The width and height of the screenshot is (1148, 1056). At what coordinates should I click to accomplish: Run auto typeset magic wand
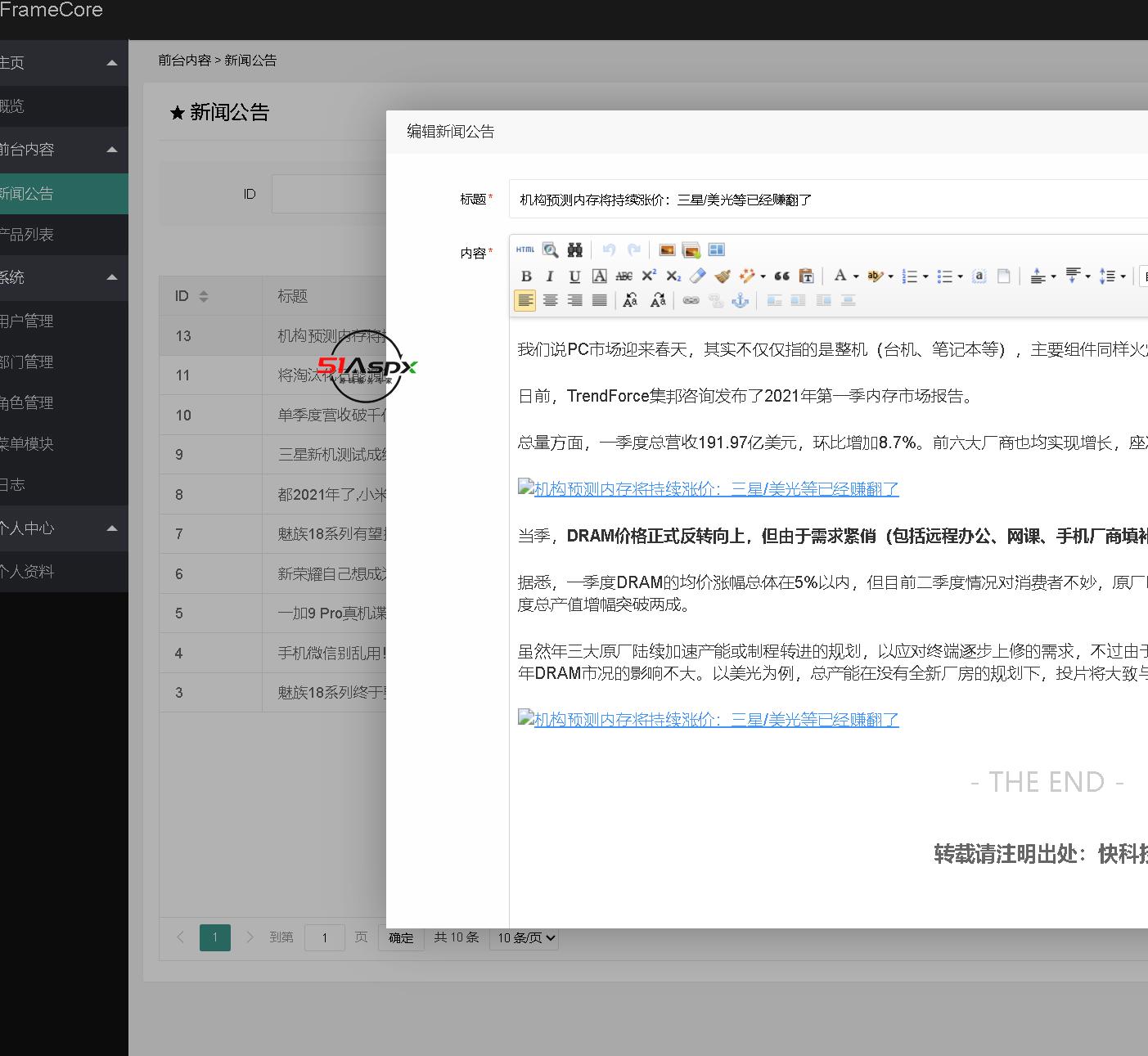(x=747, y=276)
